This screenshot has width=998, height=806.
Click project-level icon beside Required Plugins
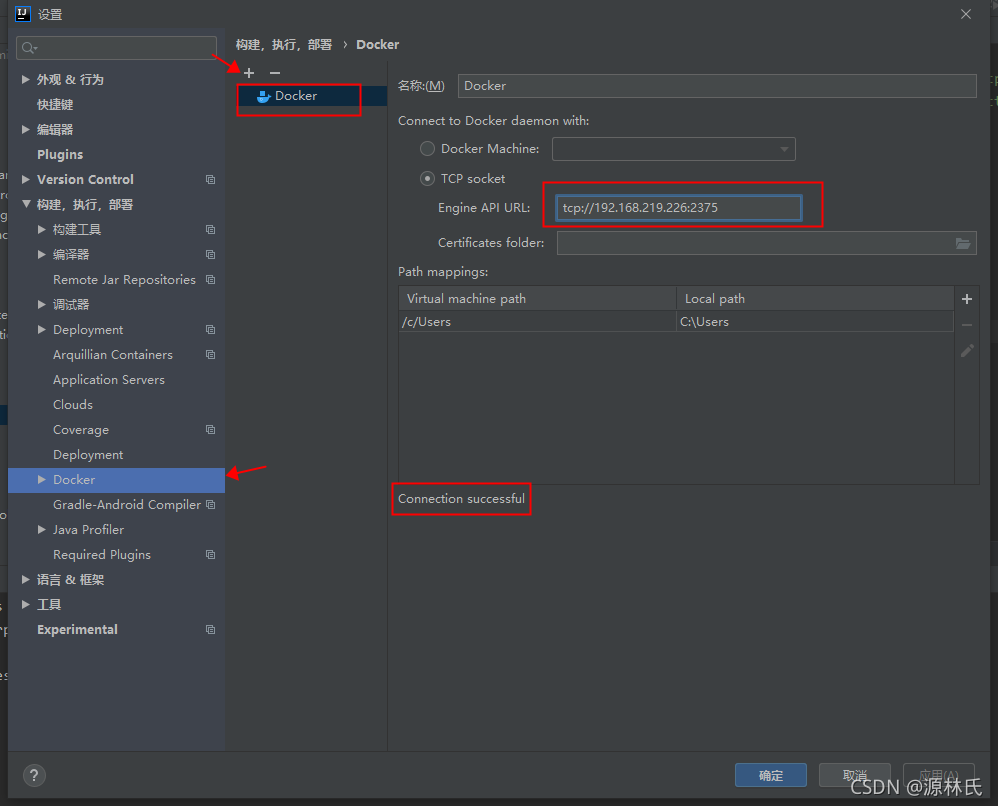[x=211, y=555]
